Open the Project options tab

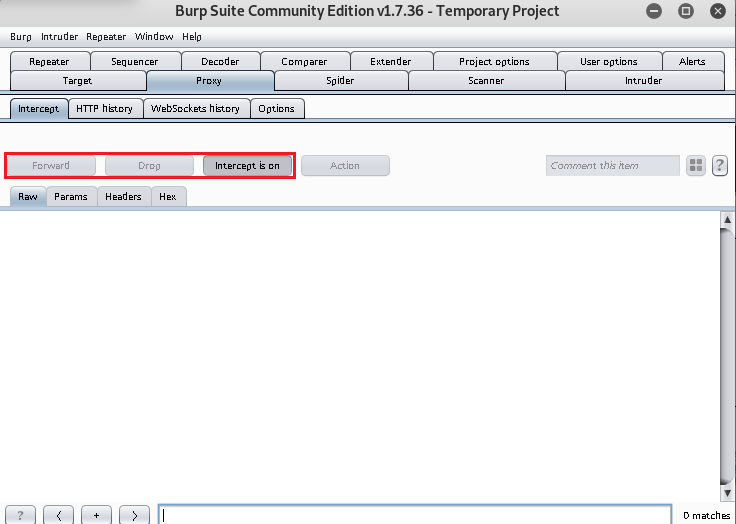click(x=494, y=62)
